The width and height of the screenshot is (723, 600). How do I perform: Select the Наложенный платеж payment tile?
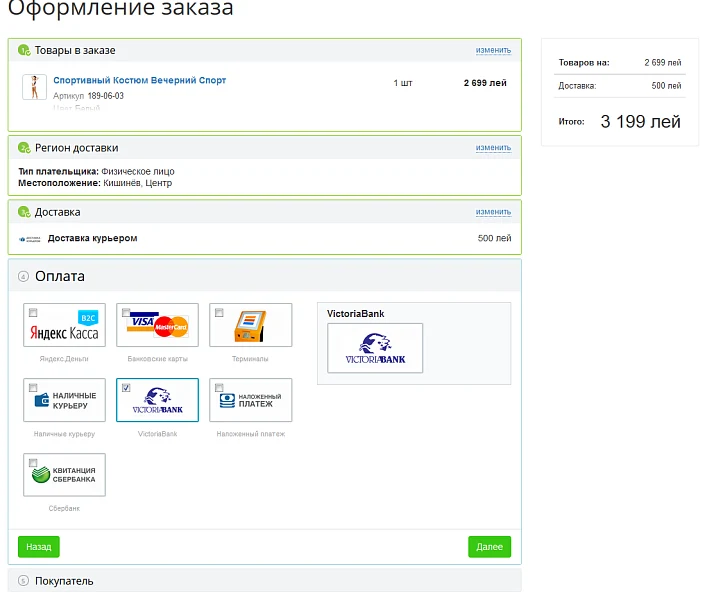[x=250, y=400]
